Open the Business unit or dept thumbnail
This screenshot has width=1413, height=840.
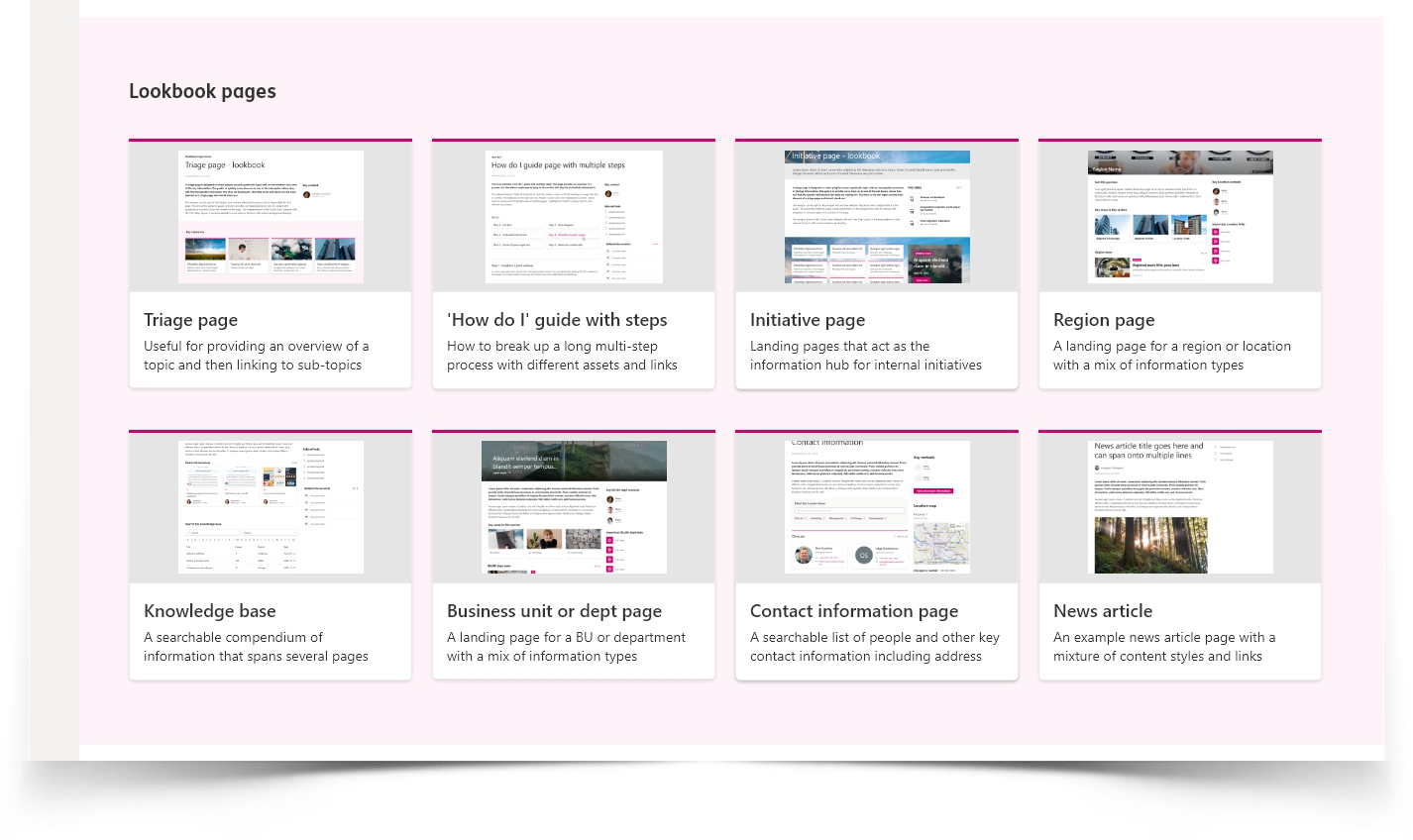(x=574, y=507)
